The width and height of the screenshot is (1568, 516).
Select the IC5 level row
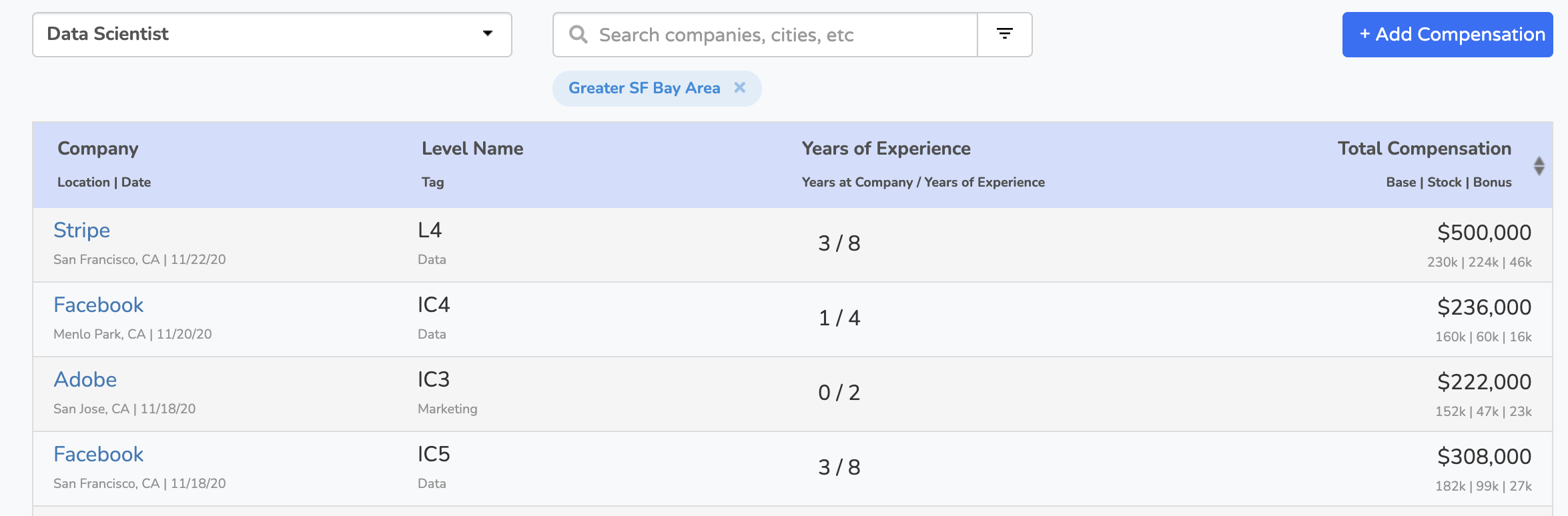793,469
